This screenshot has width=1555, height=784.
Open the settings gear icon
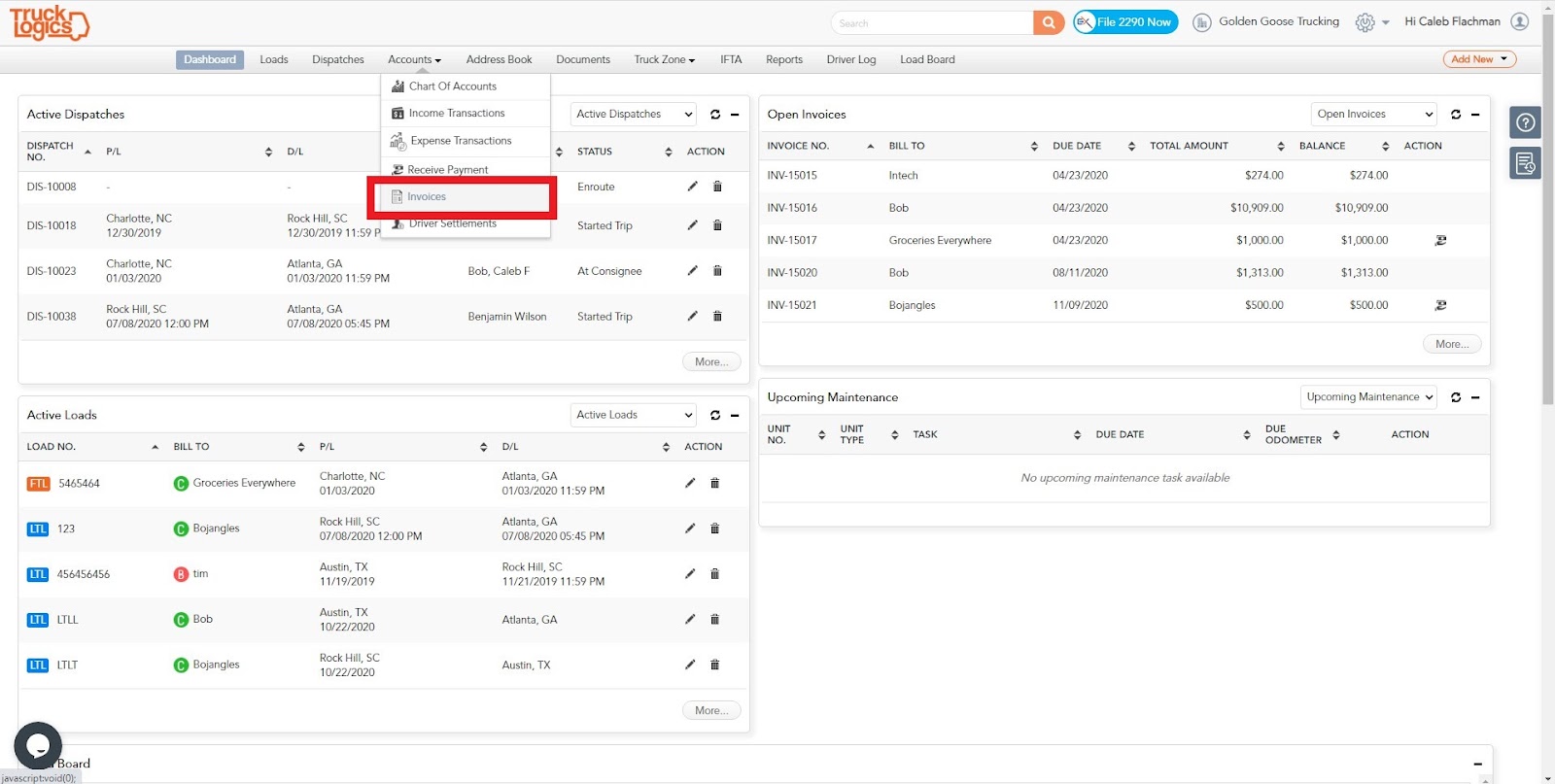pyautogui.click(x=1365, y=22)
